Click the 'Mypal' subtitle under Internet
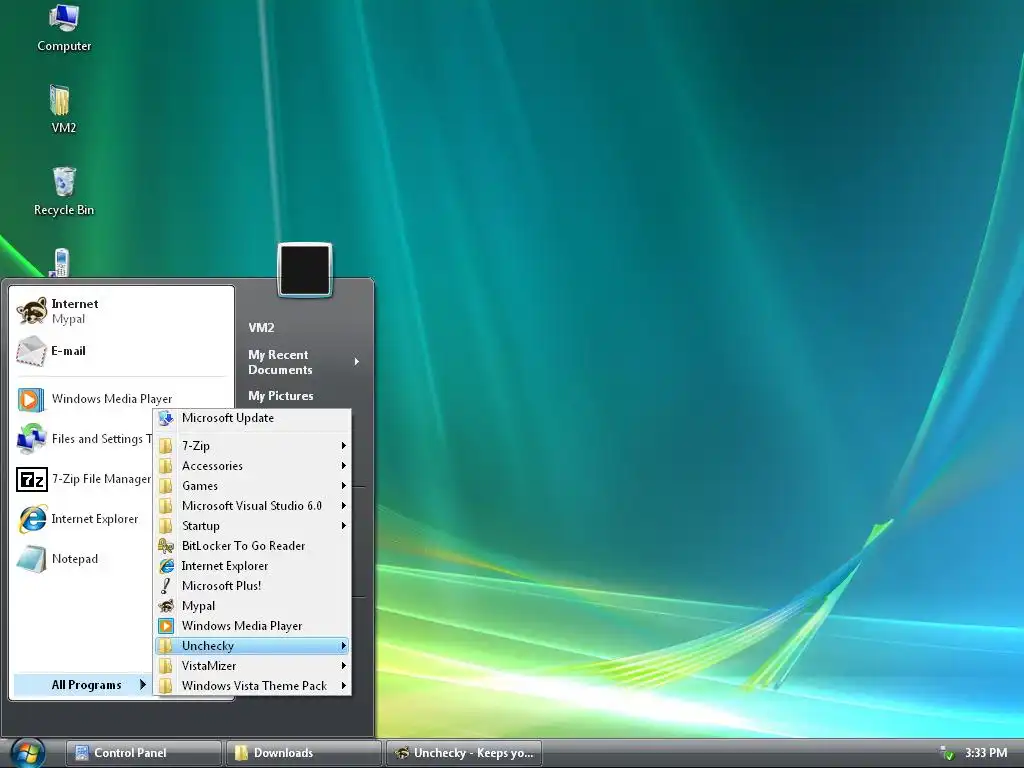The image size is (1024, 768). click(x=68, y=319)
